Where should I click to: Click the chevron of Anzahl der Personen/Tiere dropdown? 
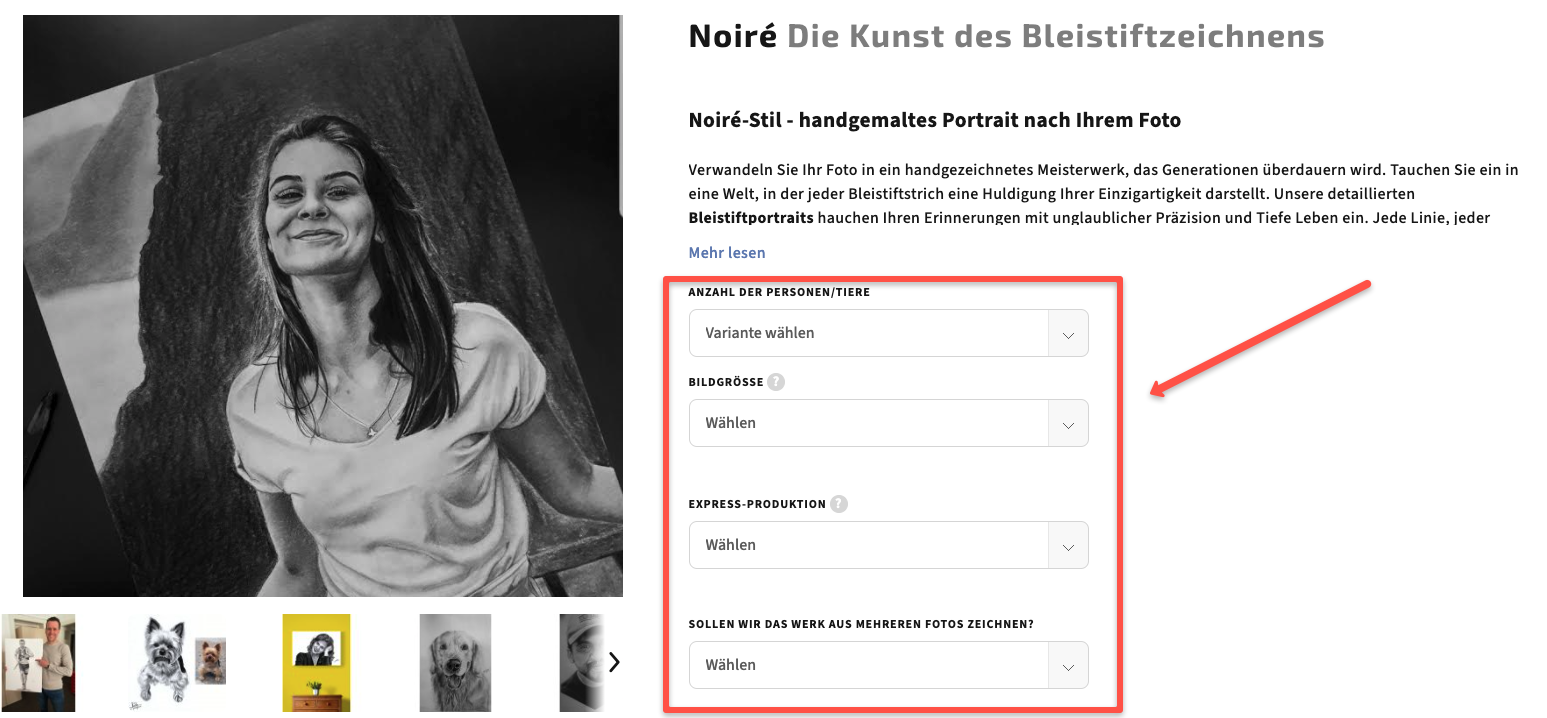[1068, 334]
